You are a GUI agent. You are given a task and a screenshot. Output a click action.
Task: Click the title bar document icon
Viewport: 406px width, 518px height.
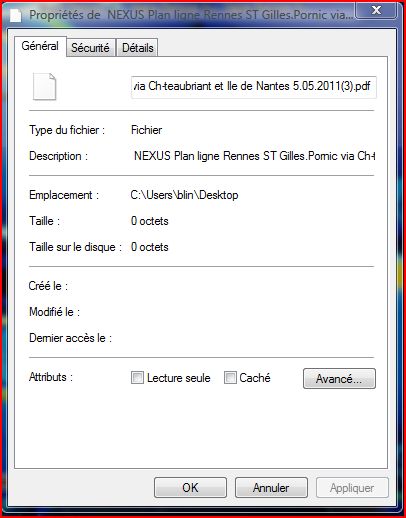15,15
